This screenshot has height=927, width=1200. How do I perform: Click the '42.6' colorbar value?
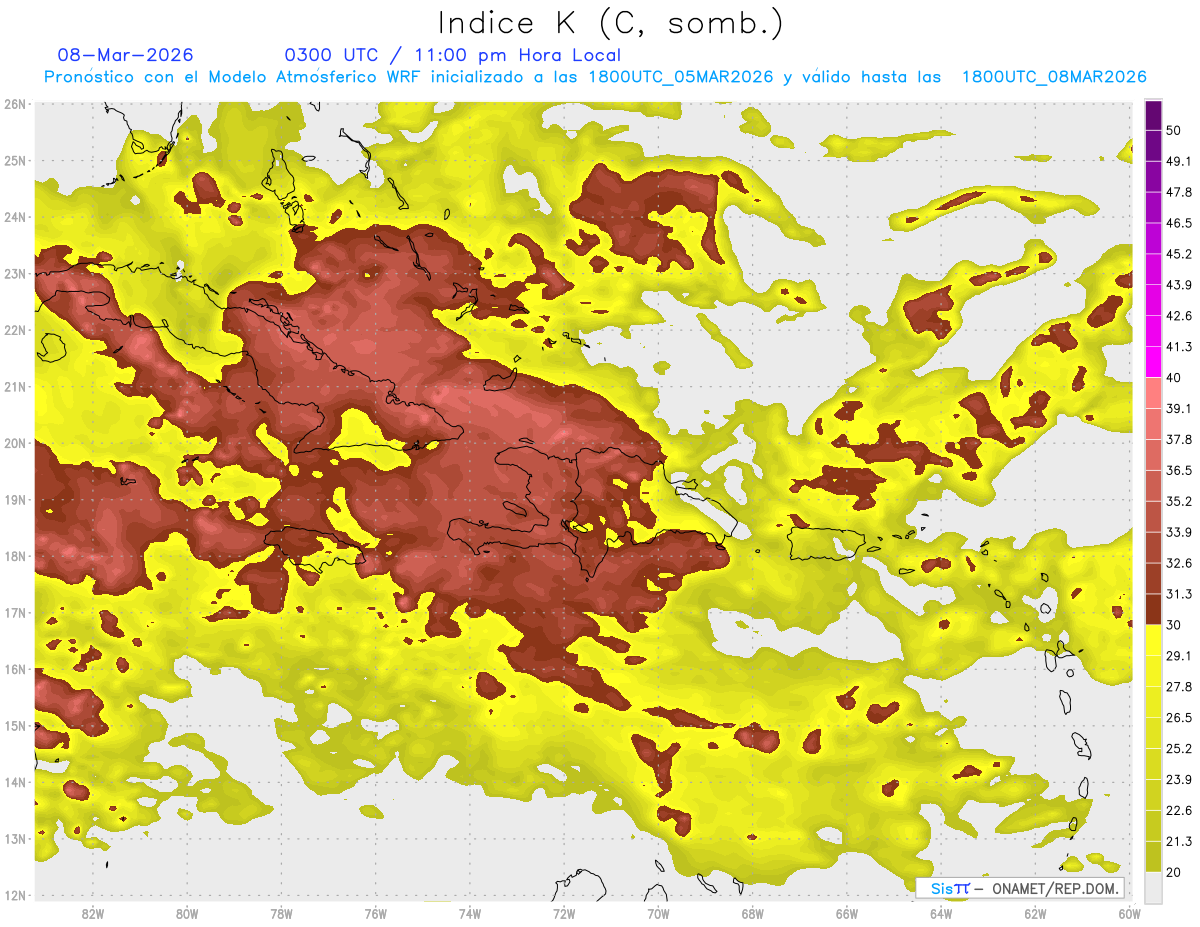1178,316
